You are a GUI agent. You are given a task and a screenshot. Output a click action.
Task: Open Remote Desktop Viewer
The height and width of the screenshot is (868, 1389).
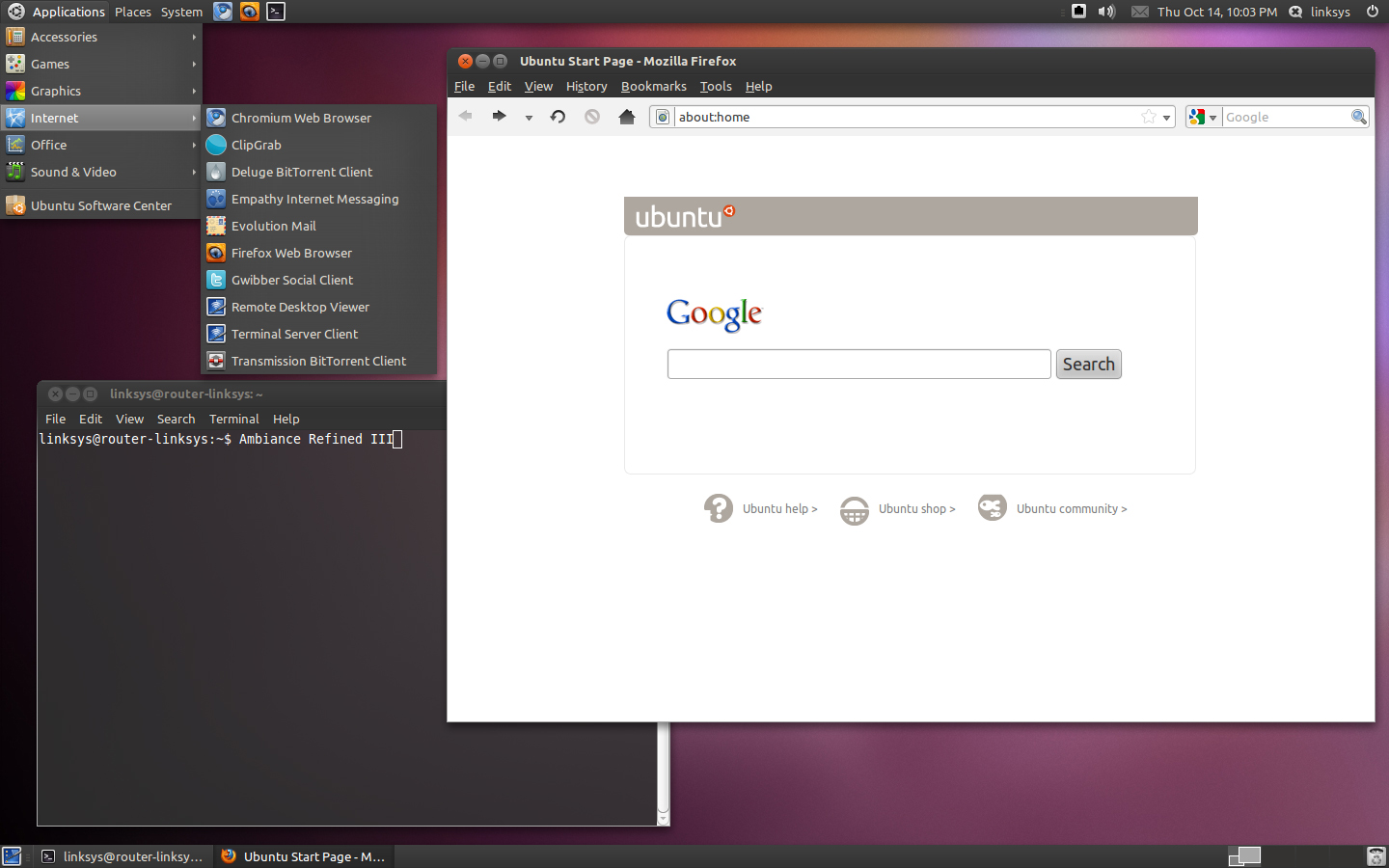point(318,307)
